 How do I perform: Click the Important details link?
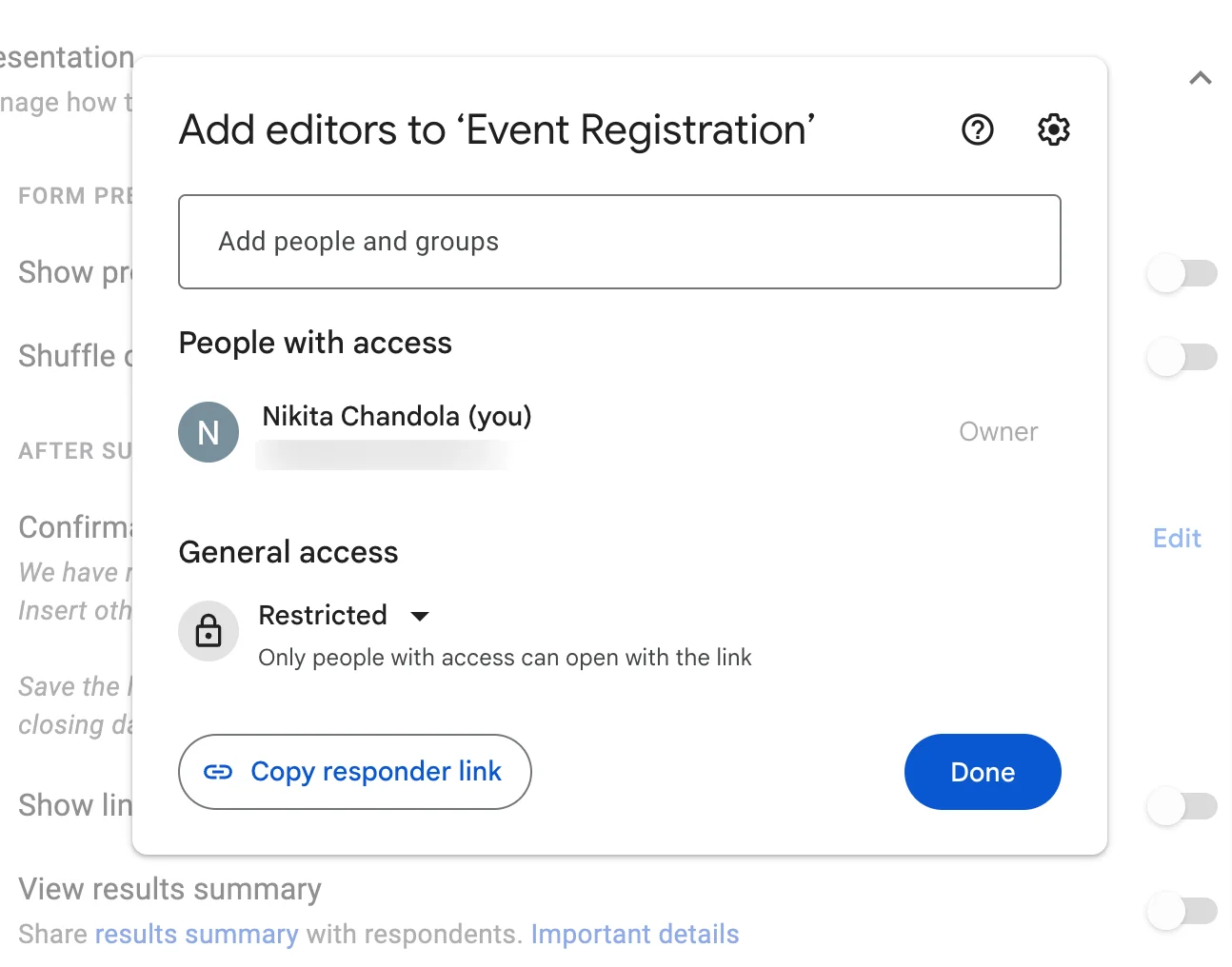coord(635,934)
